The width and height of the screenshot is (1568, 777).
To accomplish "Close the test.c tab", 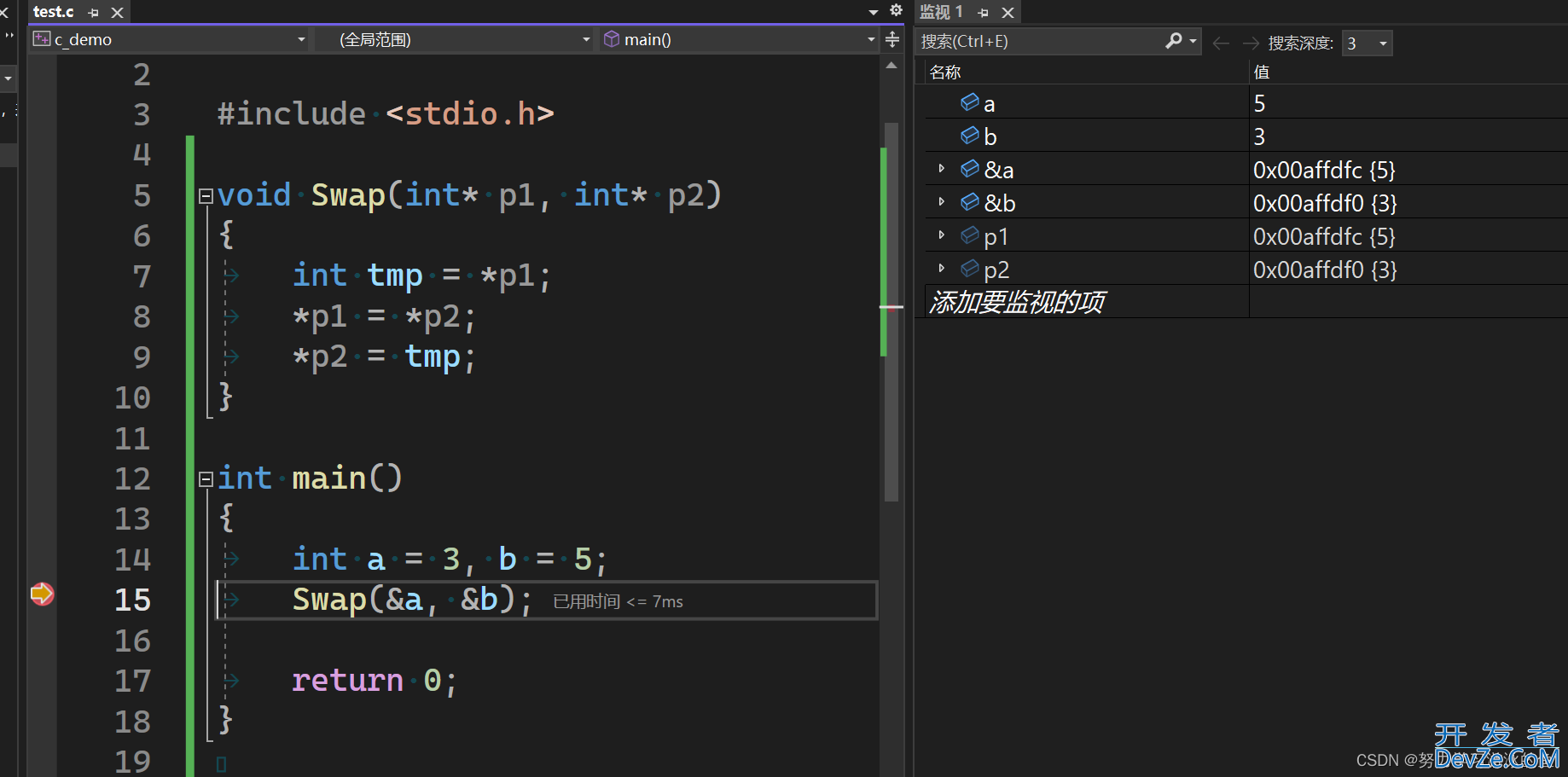I will pyautogui.click(x=118, y=13).
